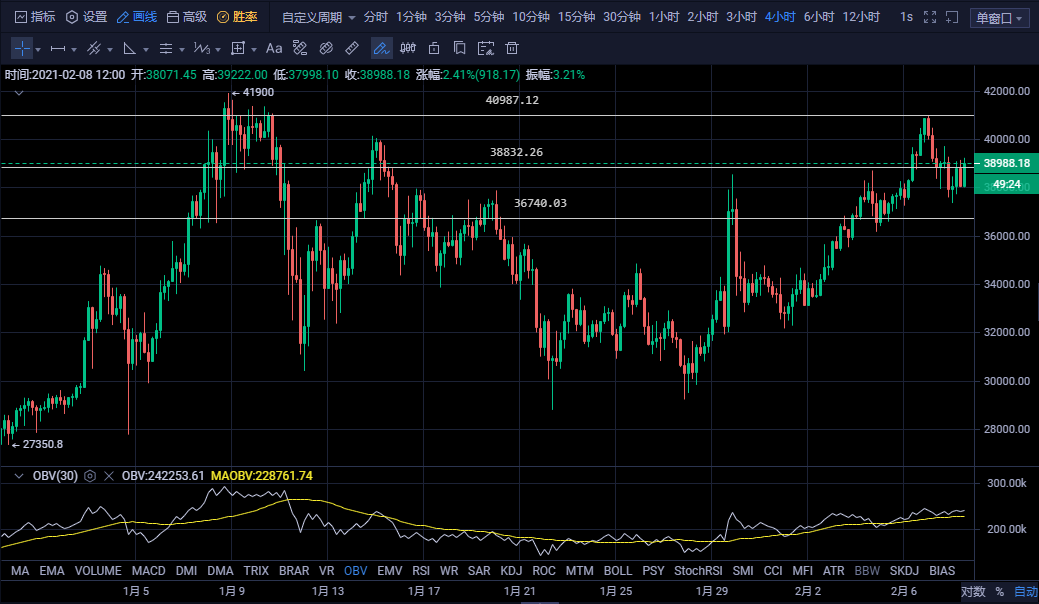
Task: Select the crosshair cursor tool
Action: 22,48
